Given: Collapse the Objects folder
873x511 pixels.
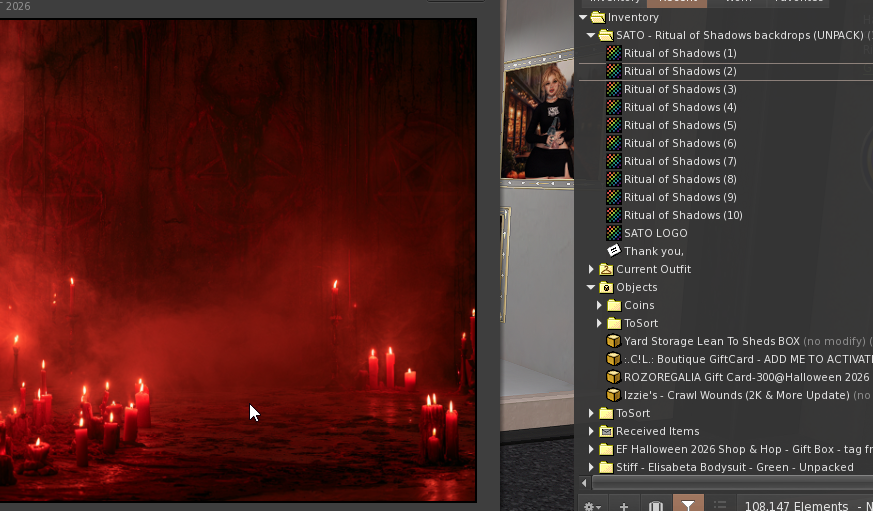Looking at the screenshot, I should point(591,287).
